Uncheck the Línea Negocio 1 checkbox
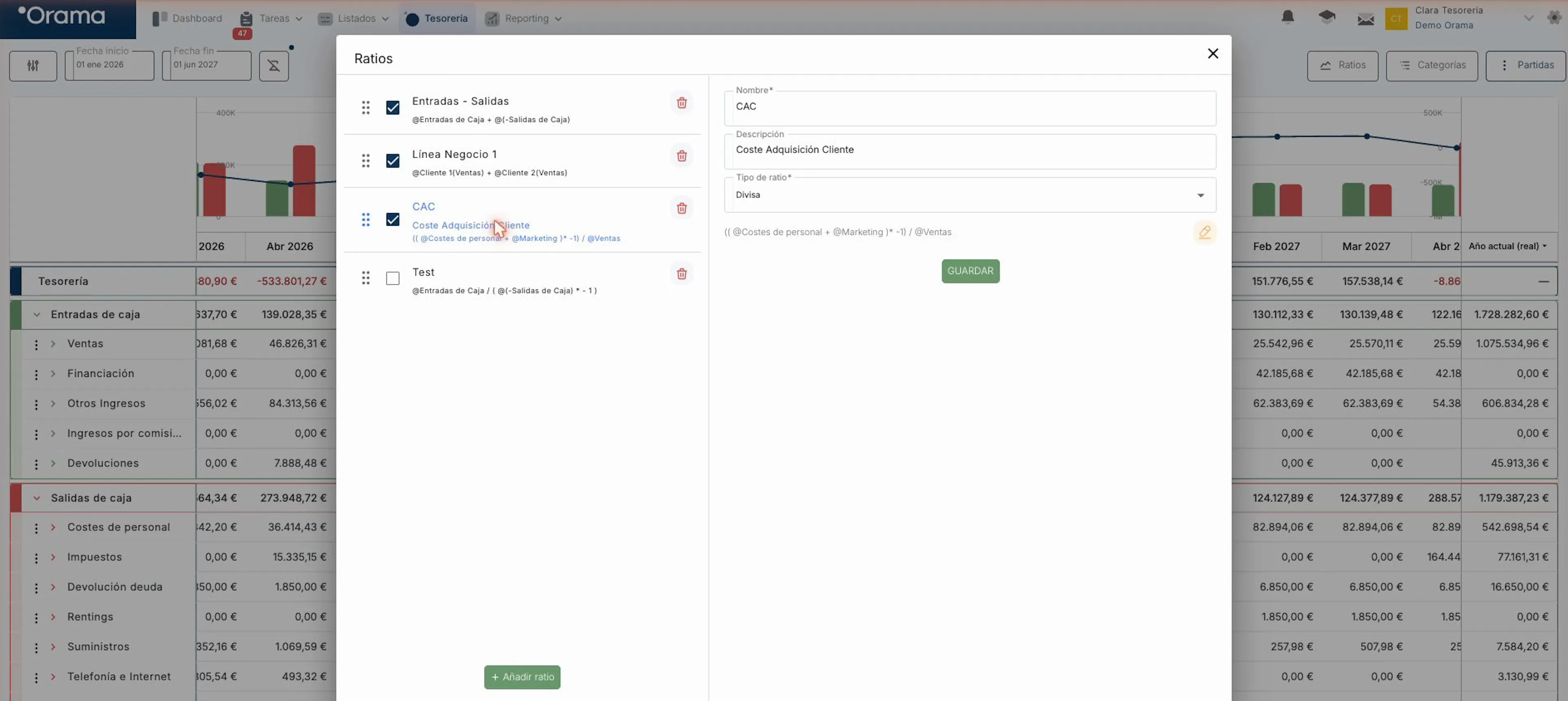Image resolution: width=1568 pixels, height=701 pixels. coord(392,160)
